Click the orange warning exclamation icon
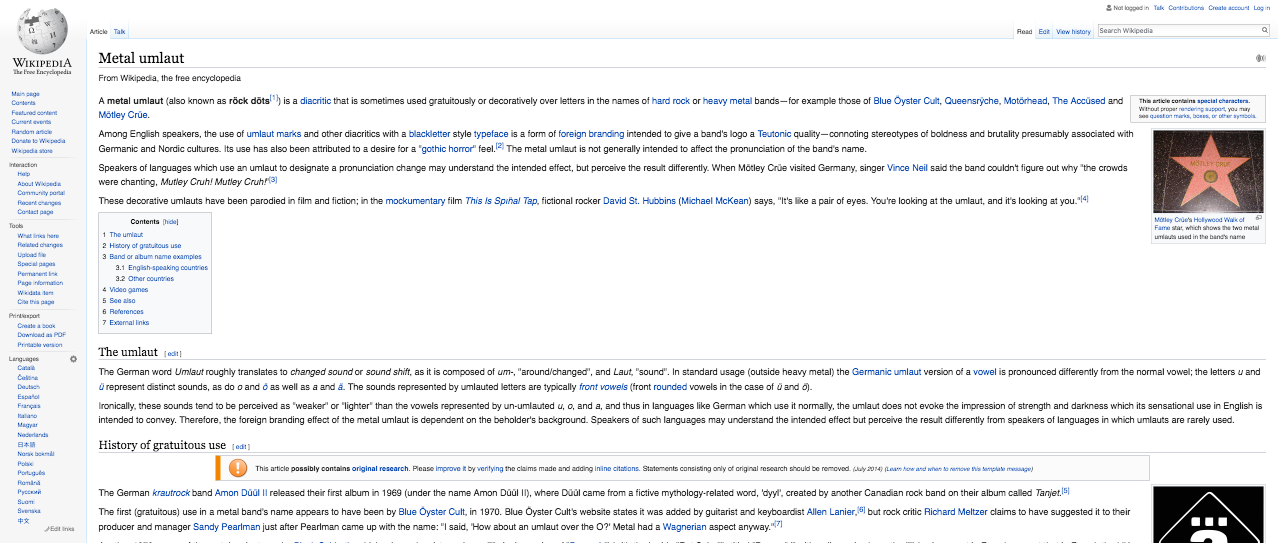The image size is (1278, 543). click(238, 468)
